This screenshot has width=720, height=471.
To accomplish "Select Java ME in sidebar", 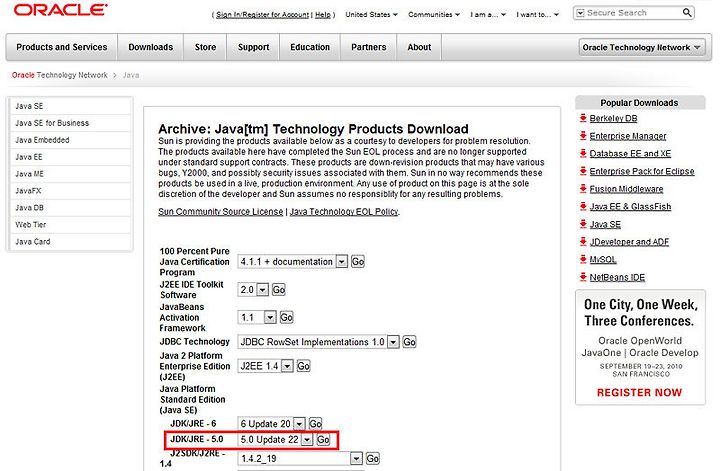I will click(x=71, y=174).
